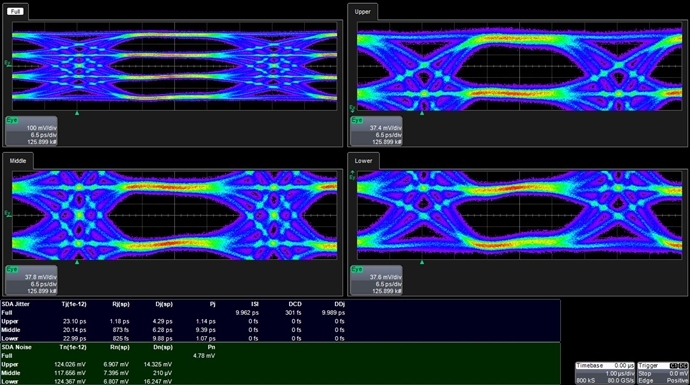The image size is (690, 385).
Task: Select the Middle Rj value 873 fs
Action: (121, 330)
